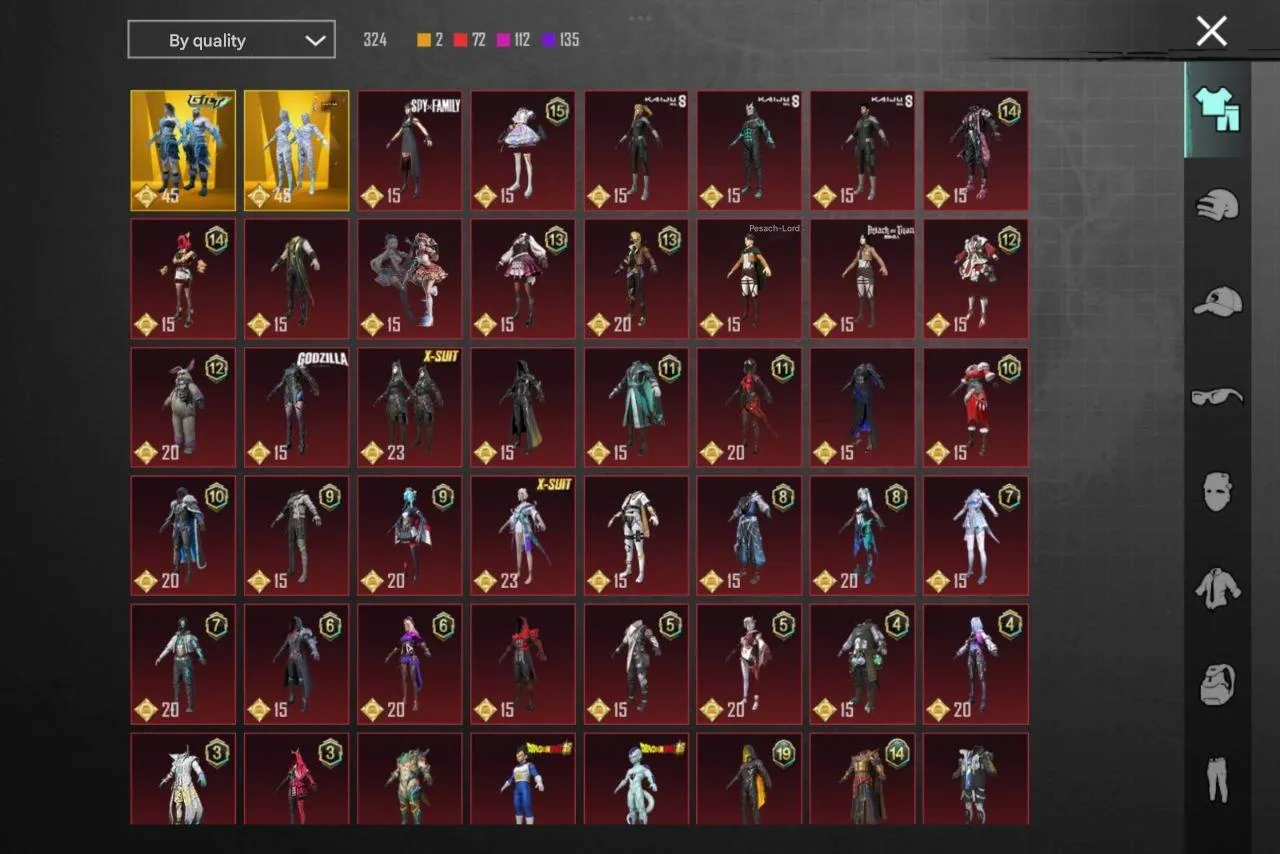The width and height of the screenshot is (1280, 854).
Task: Click the total item count 324
Action: [x=375, y=39]
